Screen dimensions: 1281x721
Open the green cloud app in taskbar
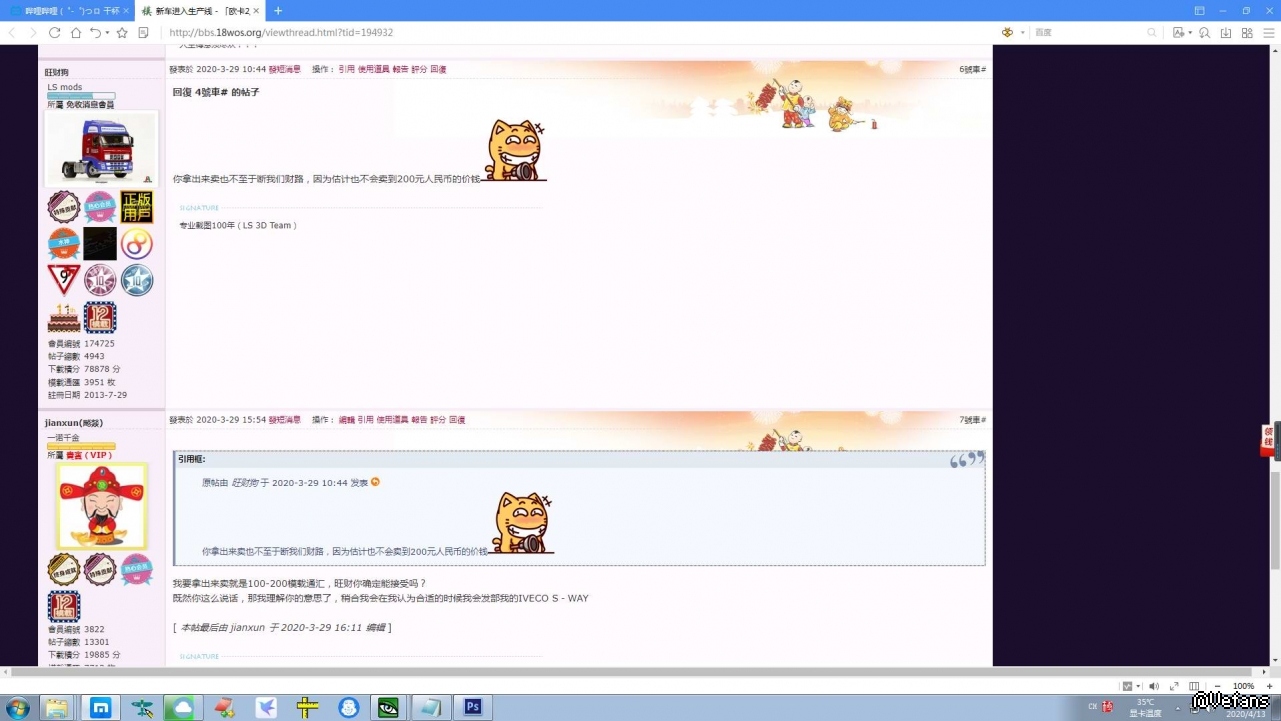pos(183,708)
